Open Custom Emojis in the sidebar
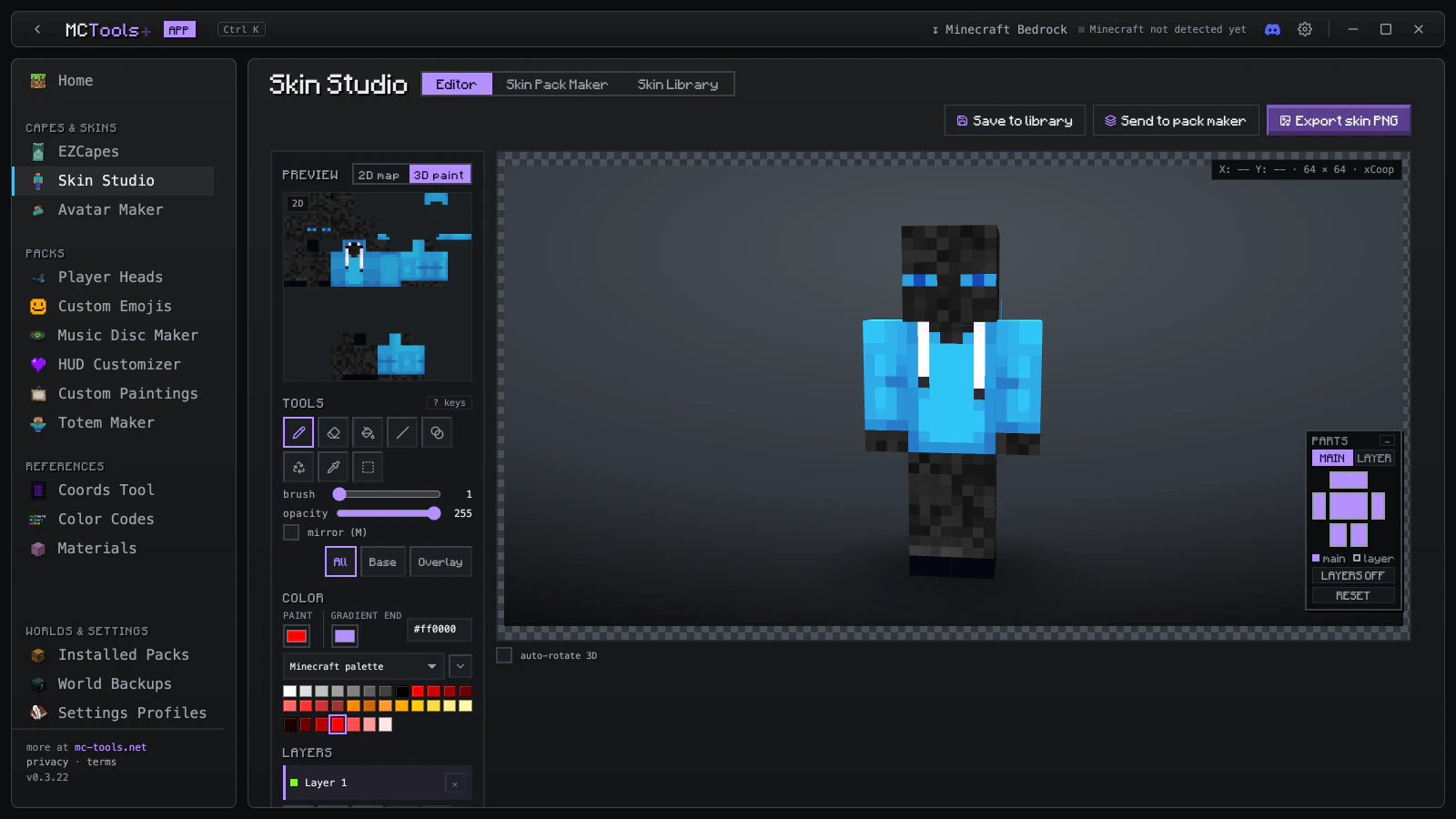The image size is (1456, 819). pyautogui.click(x=113, y=307)
